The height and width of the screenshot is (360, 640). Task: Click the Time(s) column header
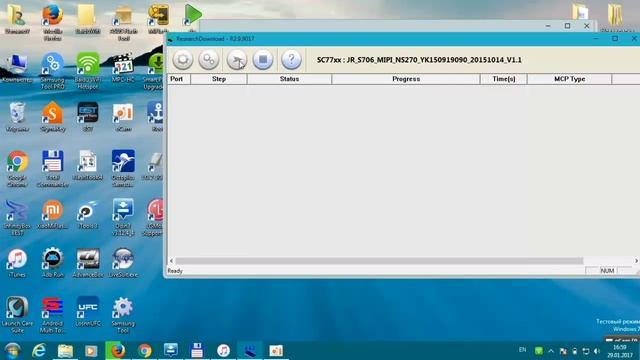click(504, 79)
